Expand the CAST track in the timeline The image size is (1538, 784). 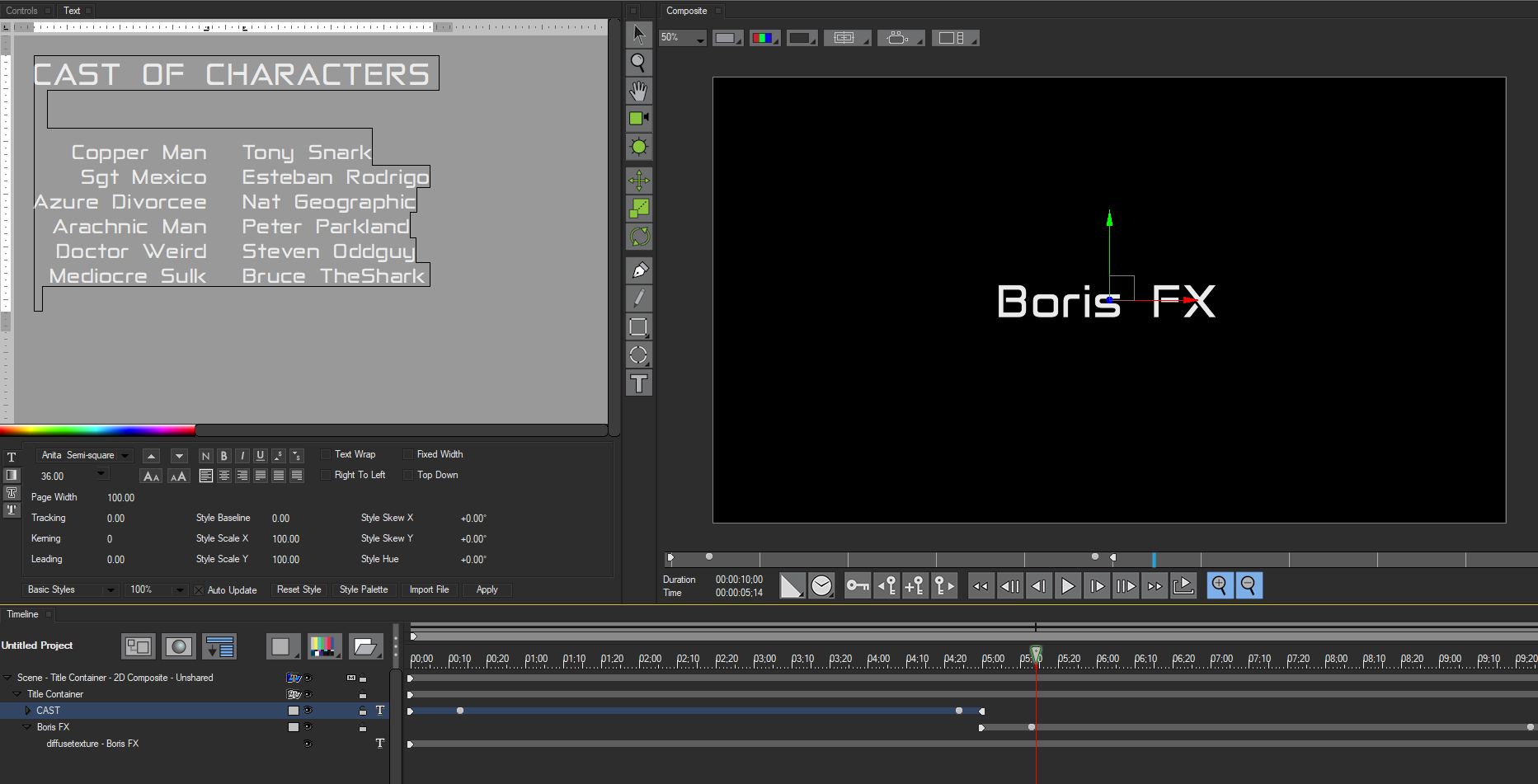click(x=28, y=710)
